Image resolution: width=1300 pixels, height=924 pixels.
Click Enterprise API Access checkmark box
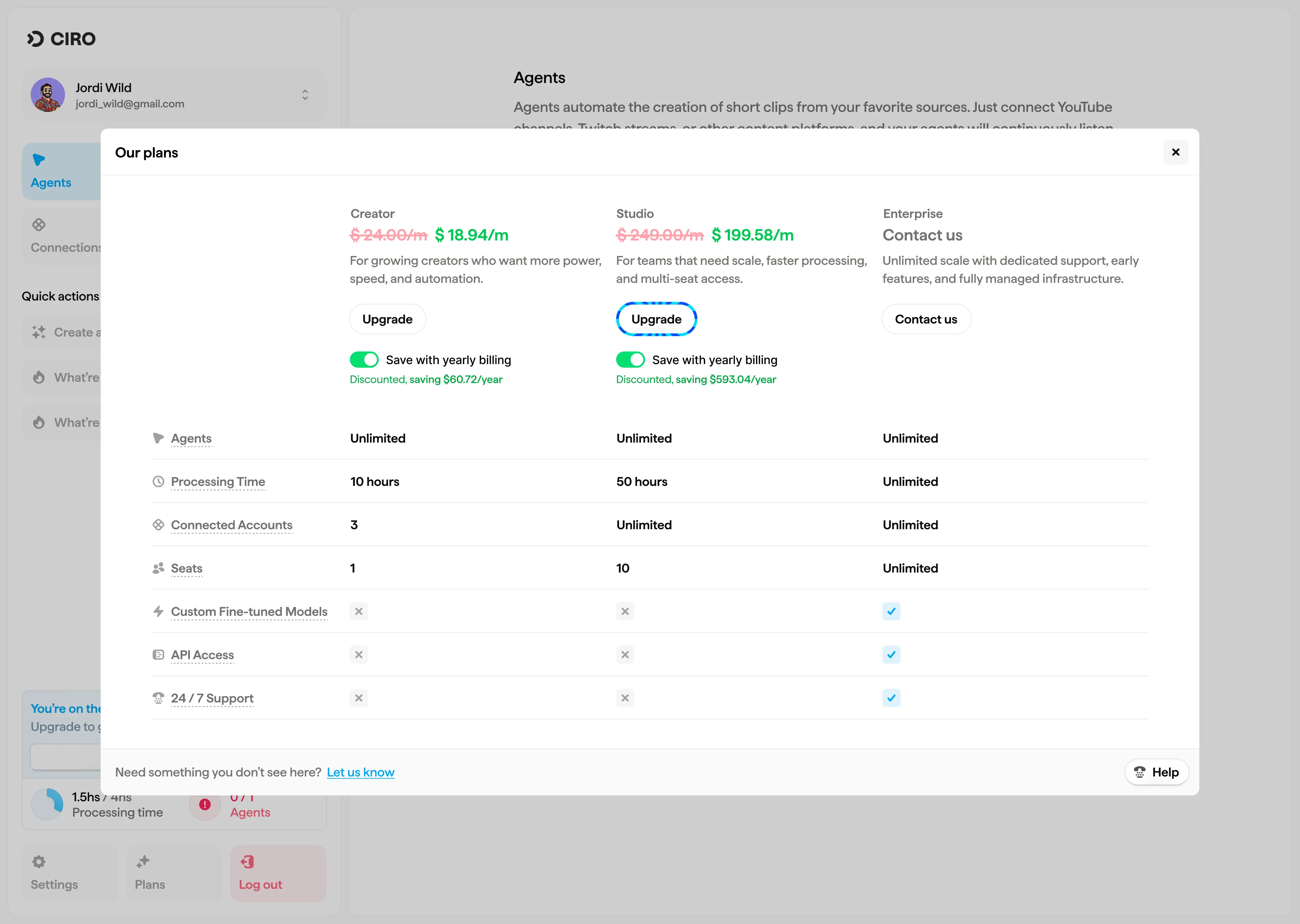pyautogui.click(x=891, y=654)
